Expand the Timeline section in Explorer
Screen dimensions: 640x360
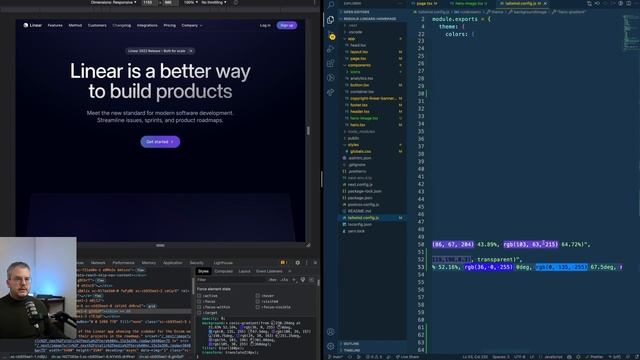click(351, 350)
